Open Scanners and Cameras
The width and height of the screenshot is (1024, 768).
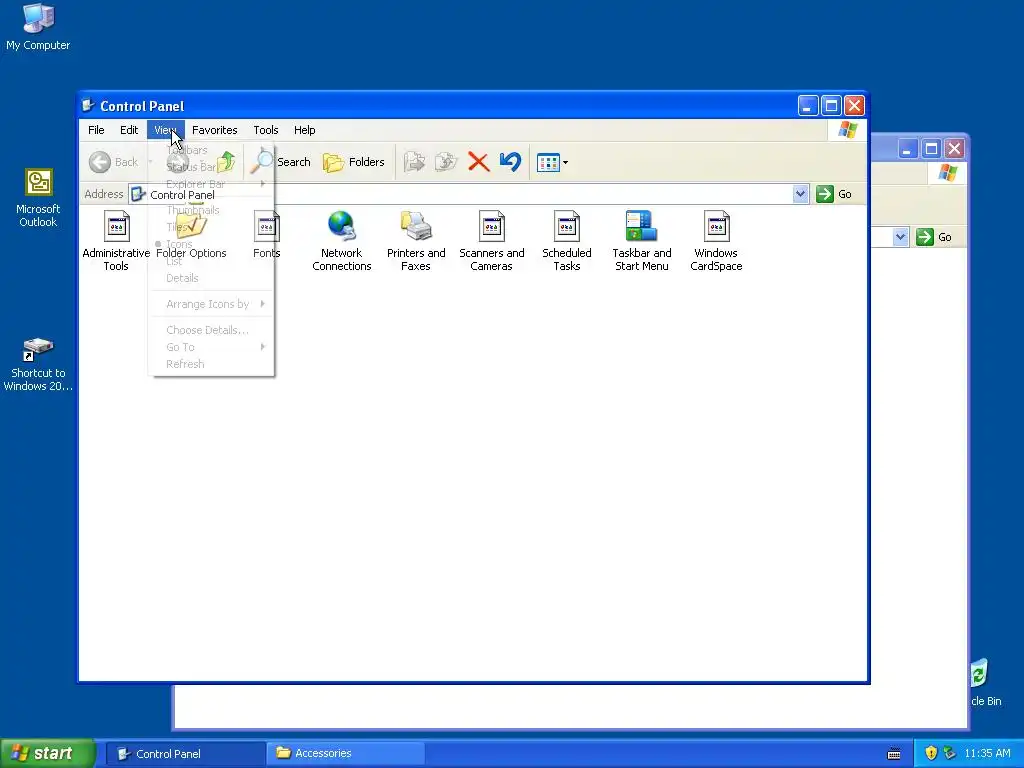click(x=491, y=240)
